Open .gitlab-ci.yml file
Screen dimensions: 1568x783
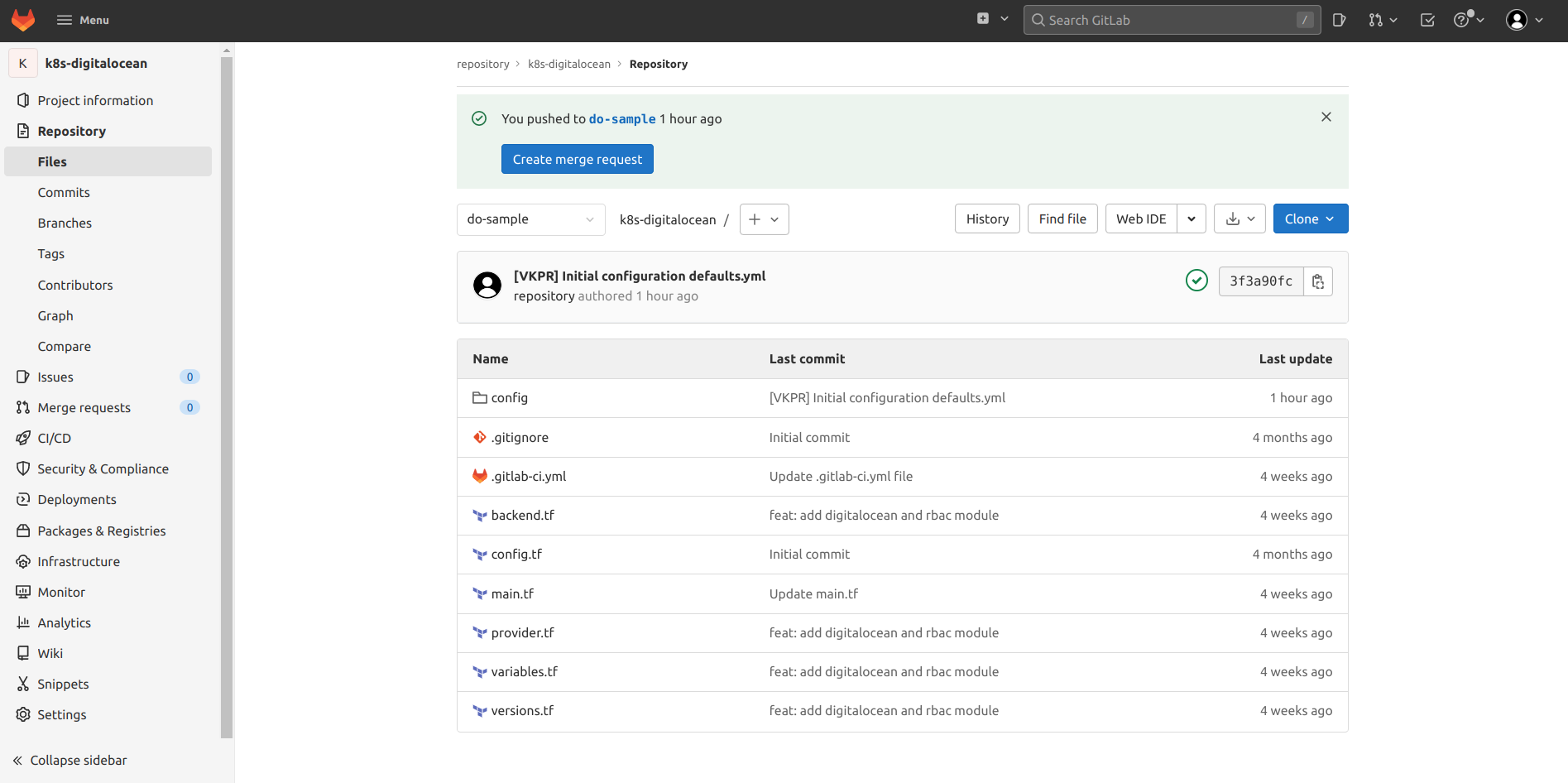(x=529, y=476)
